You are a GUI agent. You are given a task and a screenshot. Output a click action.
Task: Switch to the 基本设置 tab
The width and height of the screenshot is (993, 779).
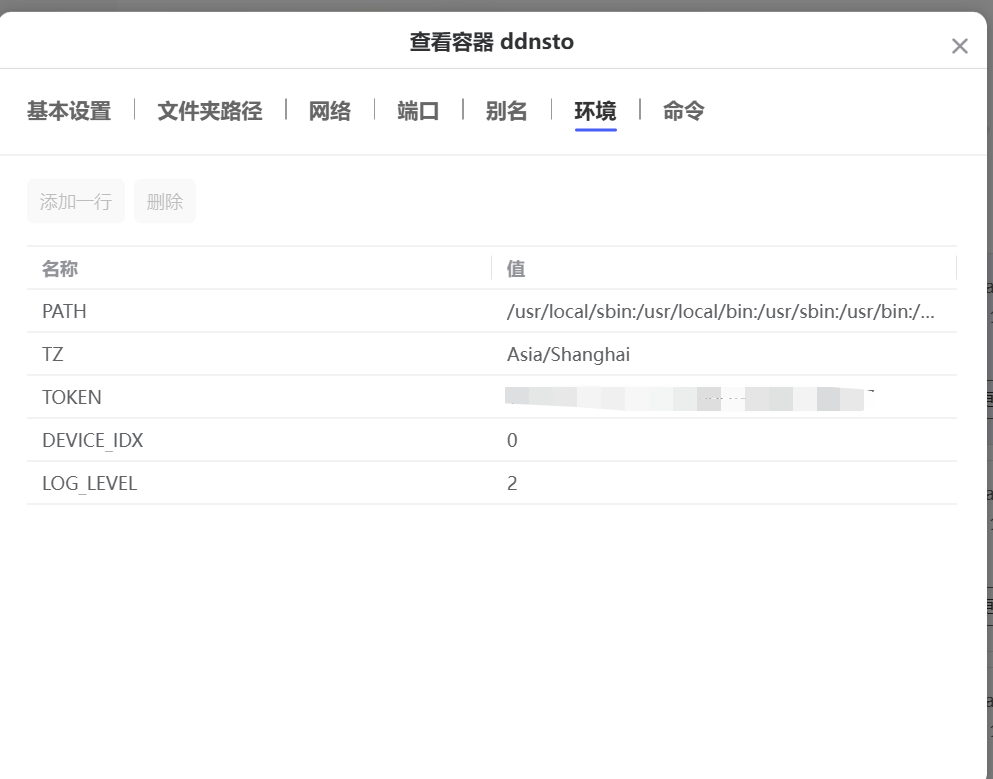click(x=69, y=111)
